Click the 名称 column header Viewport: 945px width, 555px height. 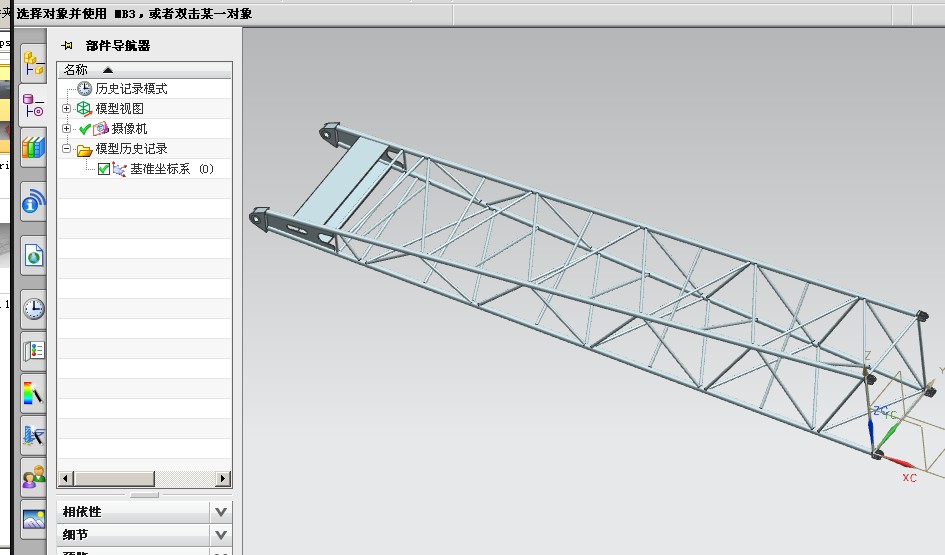click(x=145, y=70)
